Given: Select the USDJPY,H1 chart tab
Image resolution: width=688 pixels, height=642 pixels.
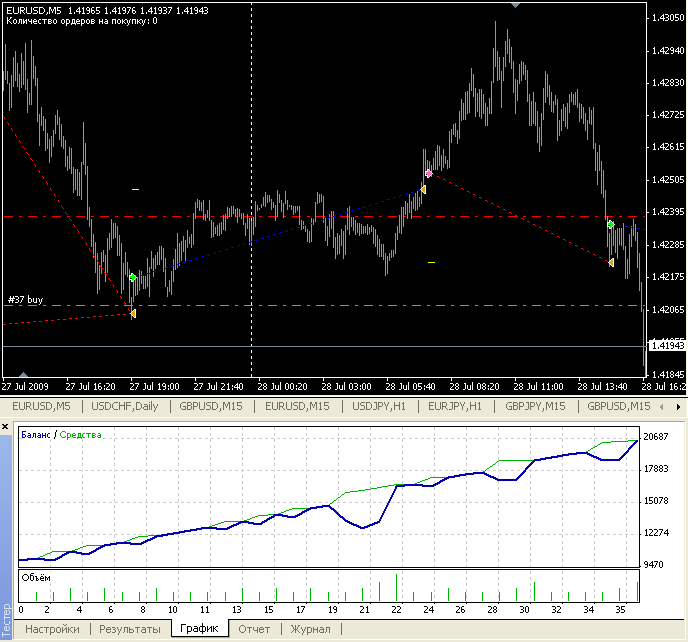Looking at the screenshot, I should (381, 406).
